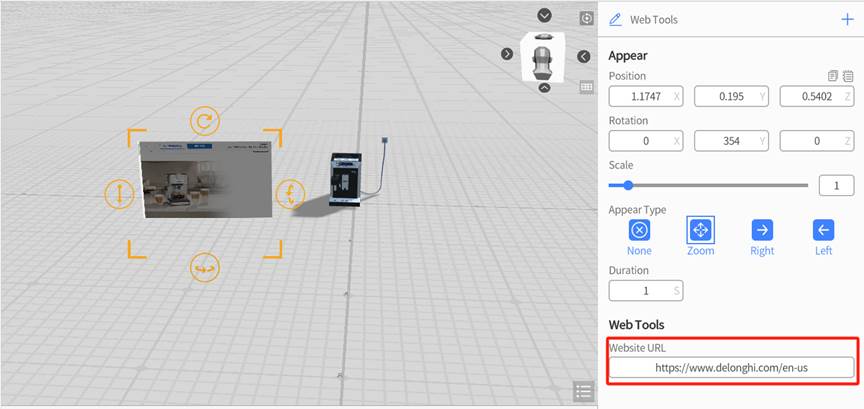The height and width of the screenshot is (409, 864).
Task: Click the orange gizmo handle below the web panel
Action: tap(205, 268)
